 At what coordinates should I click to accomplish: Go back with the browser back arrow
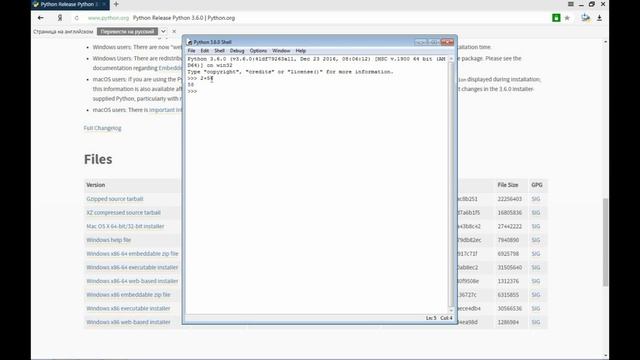click(40, 18)
